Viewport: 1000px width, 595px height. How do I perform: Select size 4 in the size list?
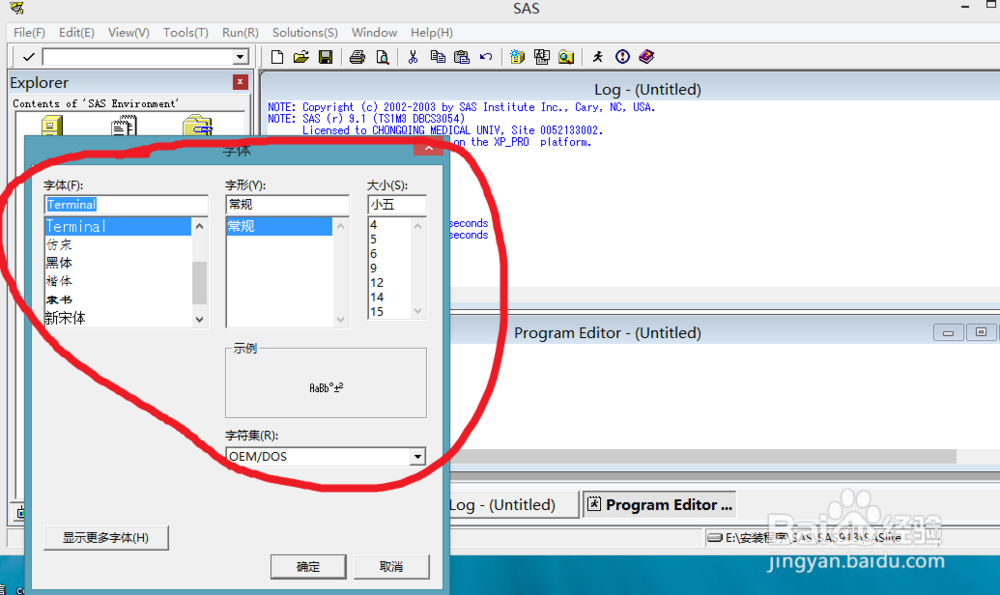[x=390, y=224]
